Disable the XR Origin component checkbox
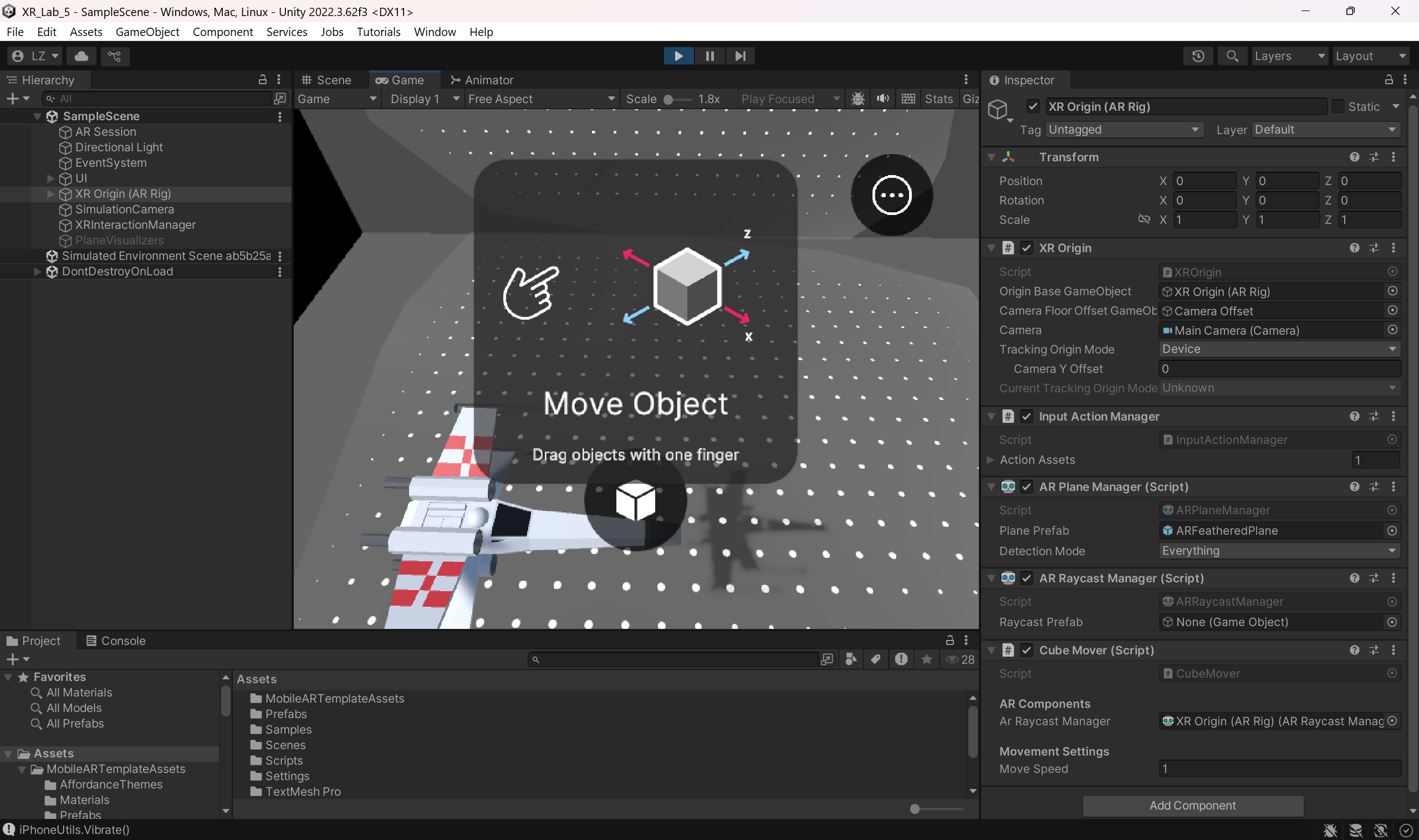Viewport: 1419px width, 840px height. [x=1027, y=248]
